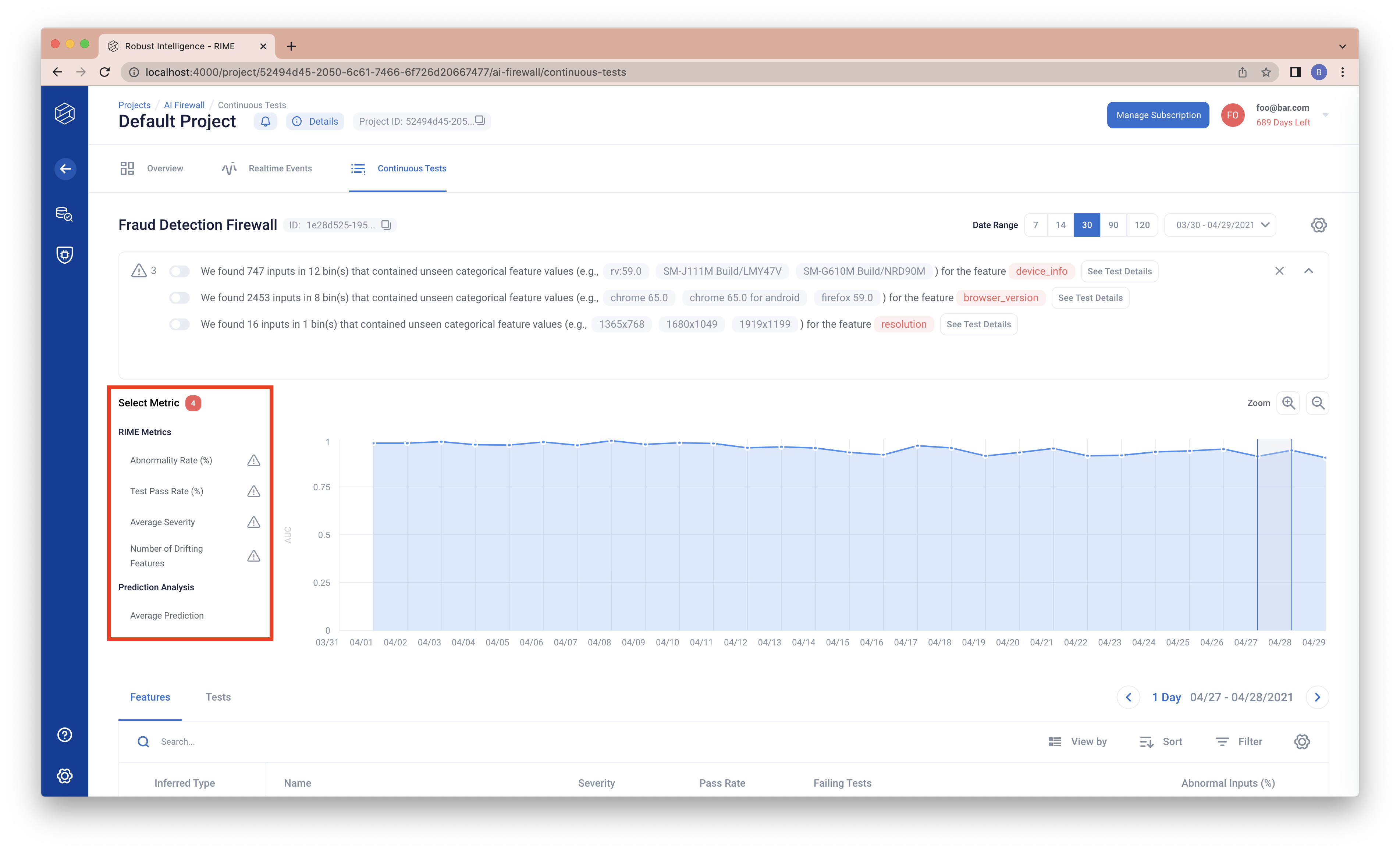Click the search magnifier icon in table
1400x851 pixels.
[143, 741]
